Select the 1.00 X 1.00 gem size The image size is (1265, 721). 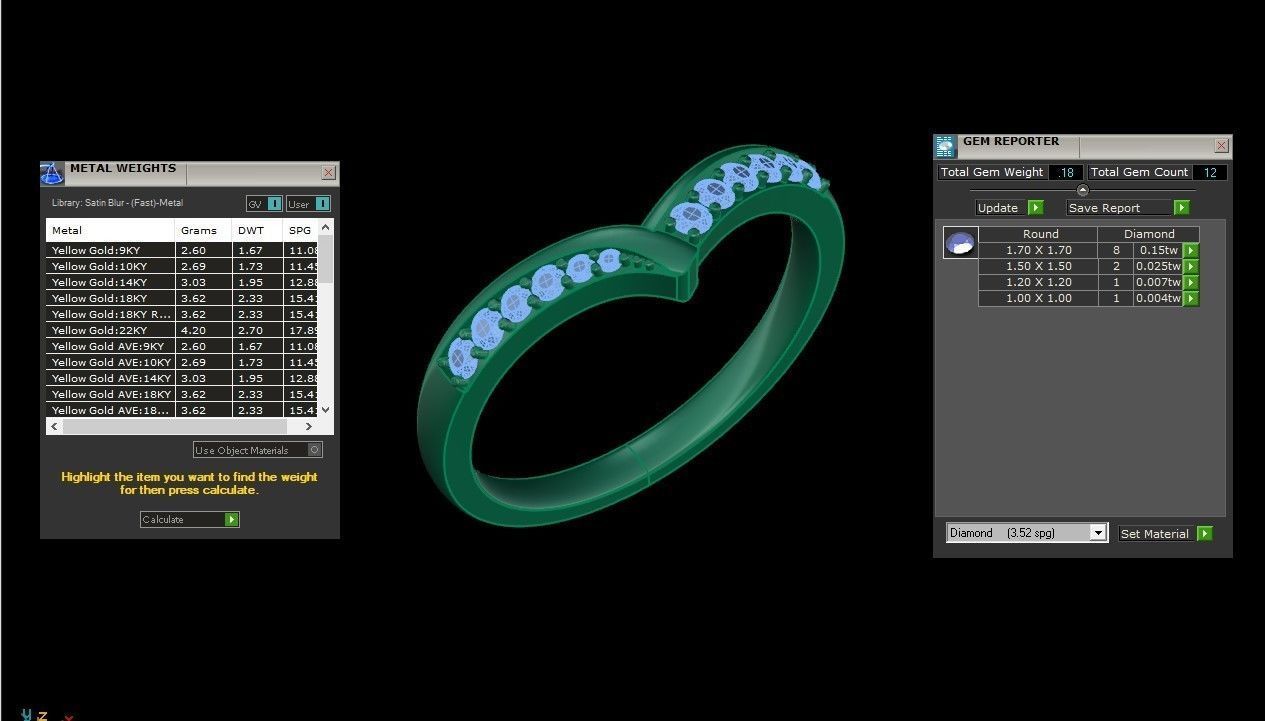[1038, 298]
